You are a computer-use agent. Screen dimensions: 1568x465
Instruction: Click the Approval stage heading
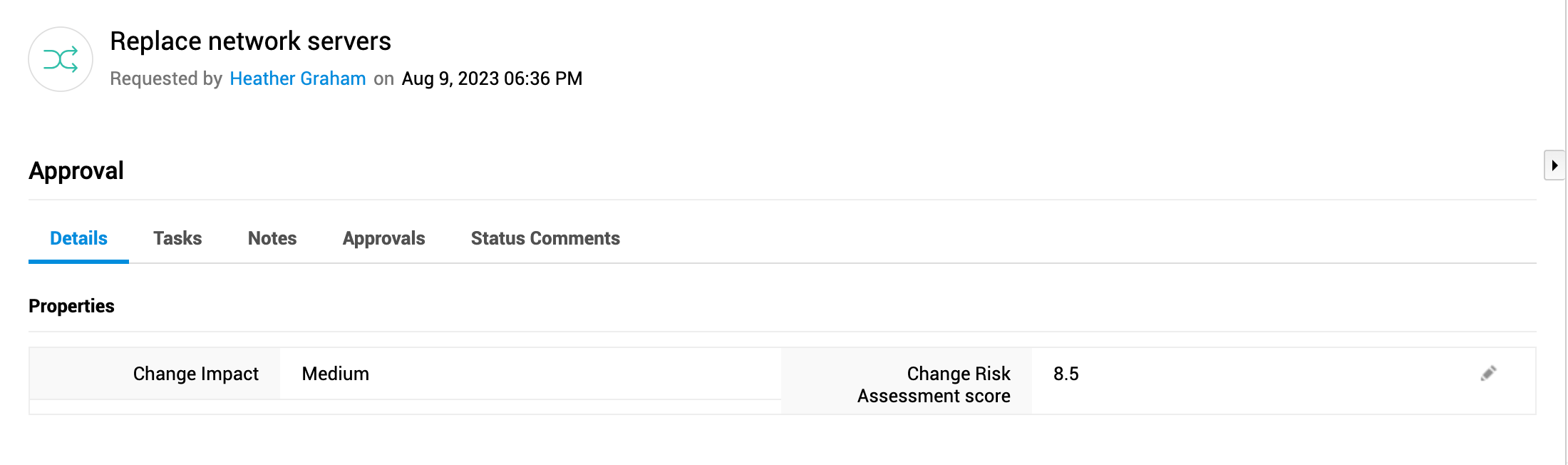coord(76,171)
